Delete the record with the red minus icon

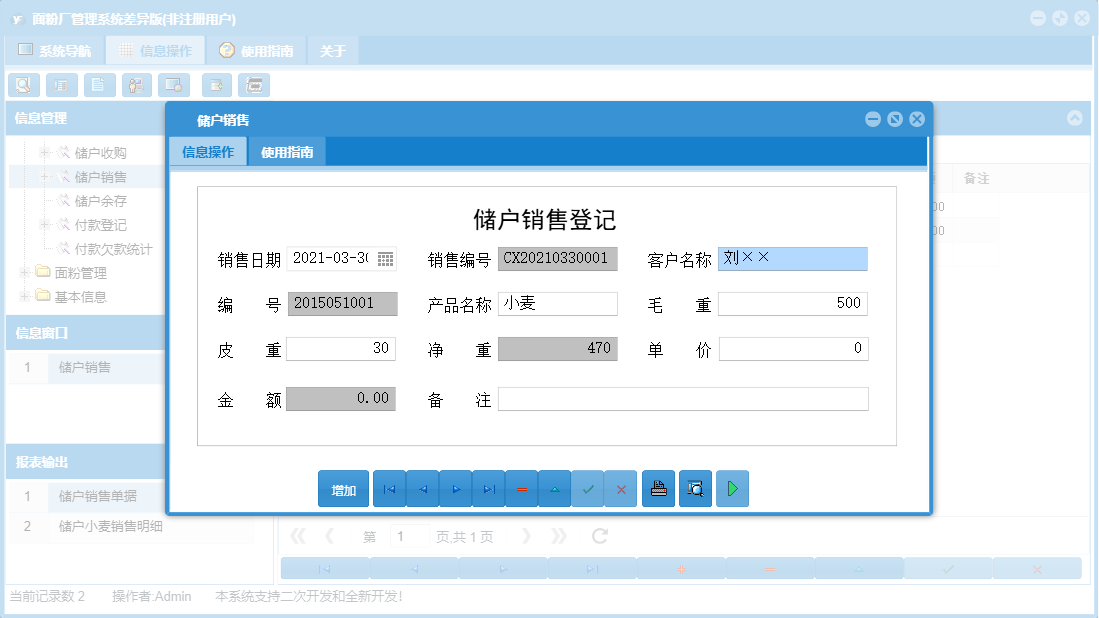click(521, 488)
